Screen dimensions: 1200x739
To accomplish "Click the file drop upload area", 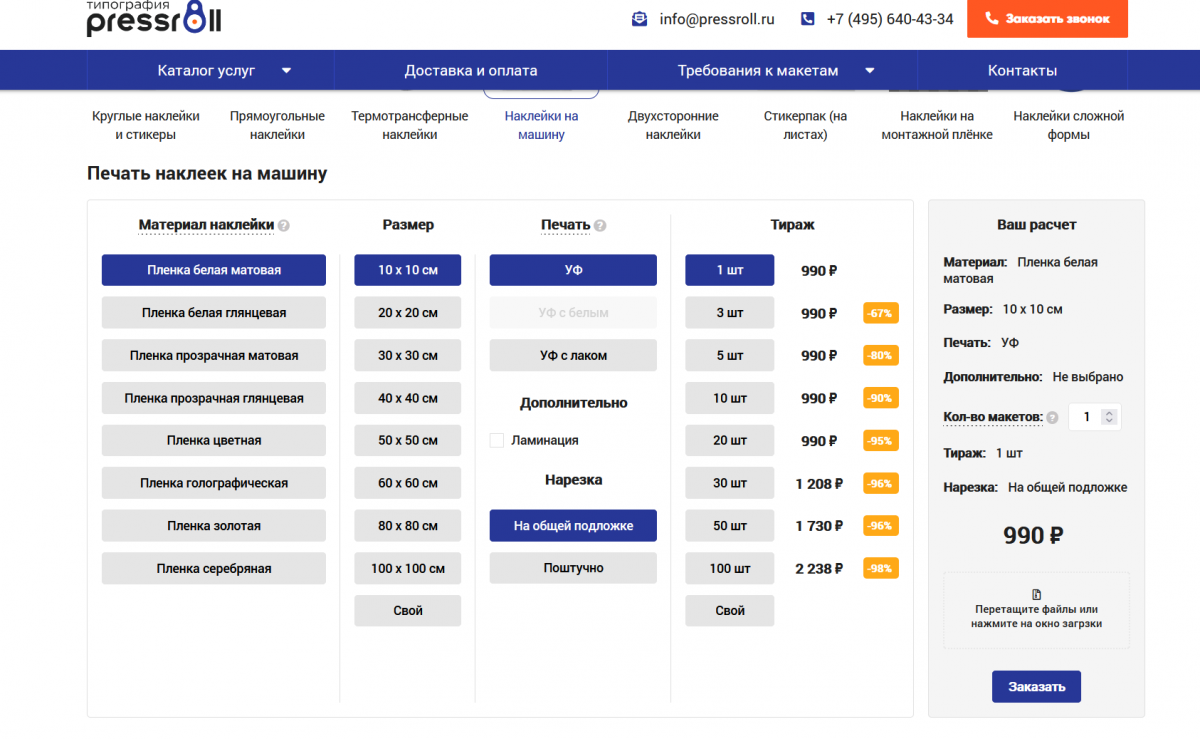I will coord(1036,610).
